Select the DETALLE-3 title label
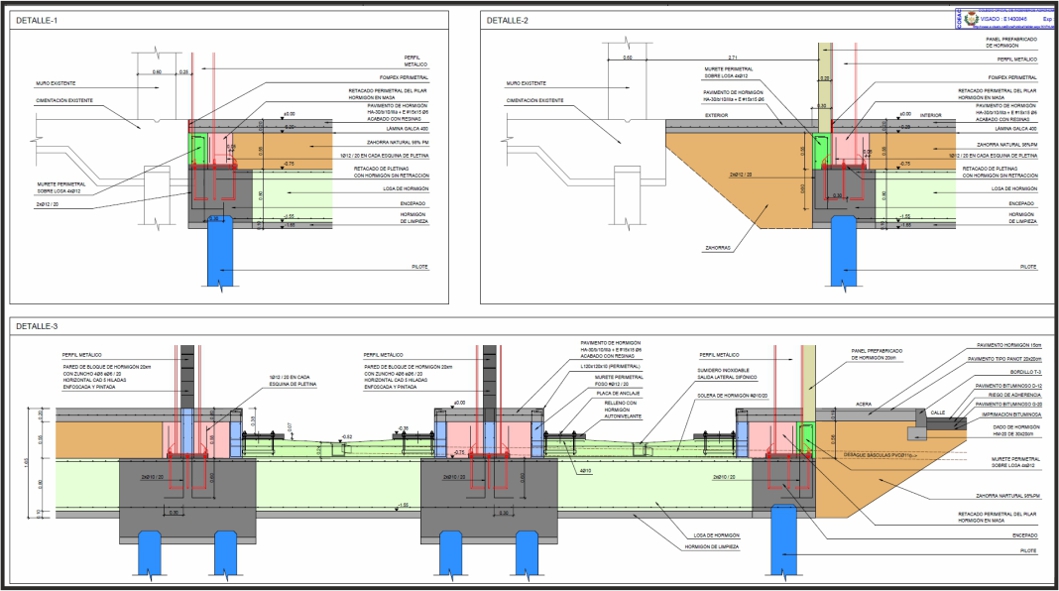This screenshot has width=1059, height=591. coord(36,327)
